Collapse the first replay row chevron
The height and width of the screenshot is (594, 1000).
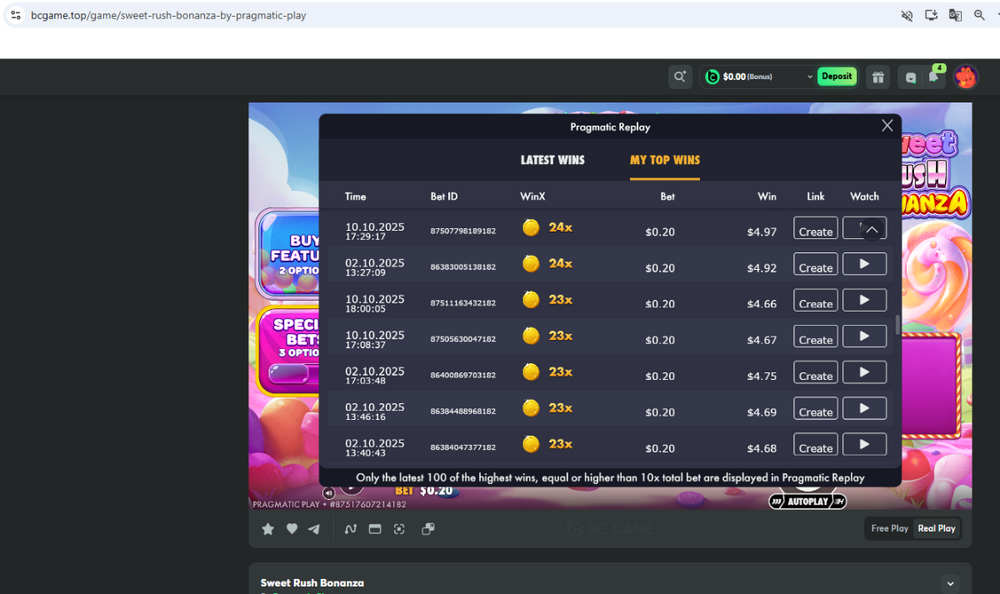tap(864, 228)
